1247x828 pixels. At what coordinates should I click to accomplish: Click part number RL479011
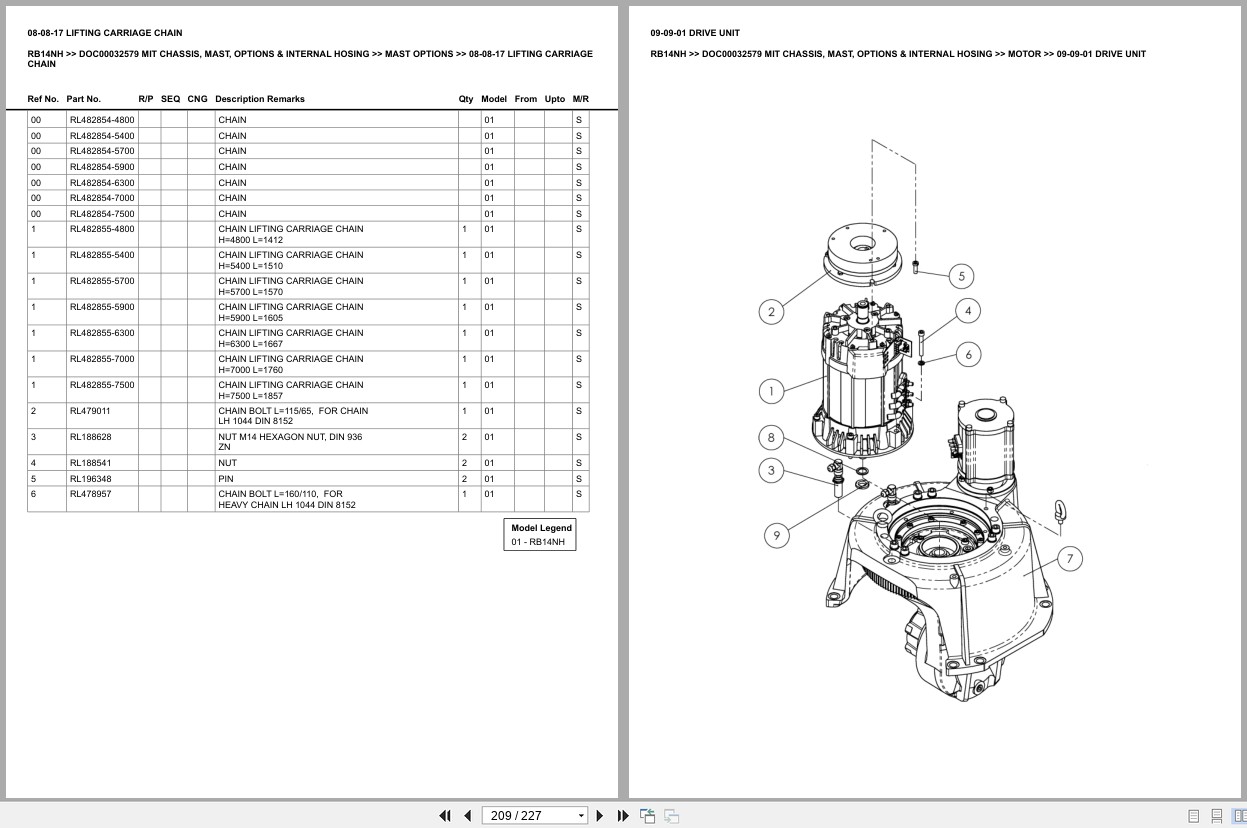[x=90, y=411]
